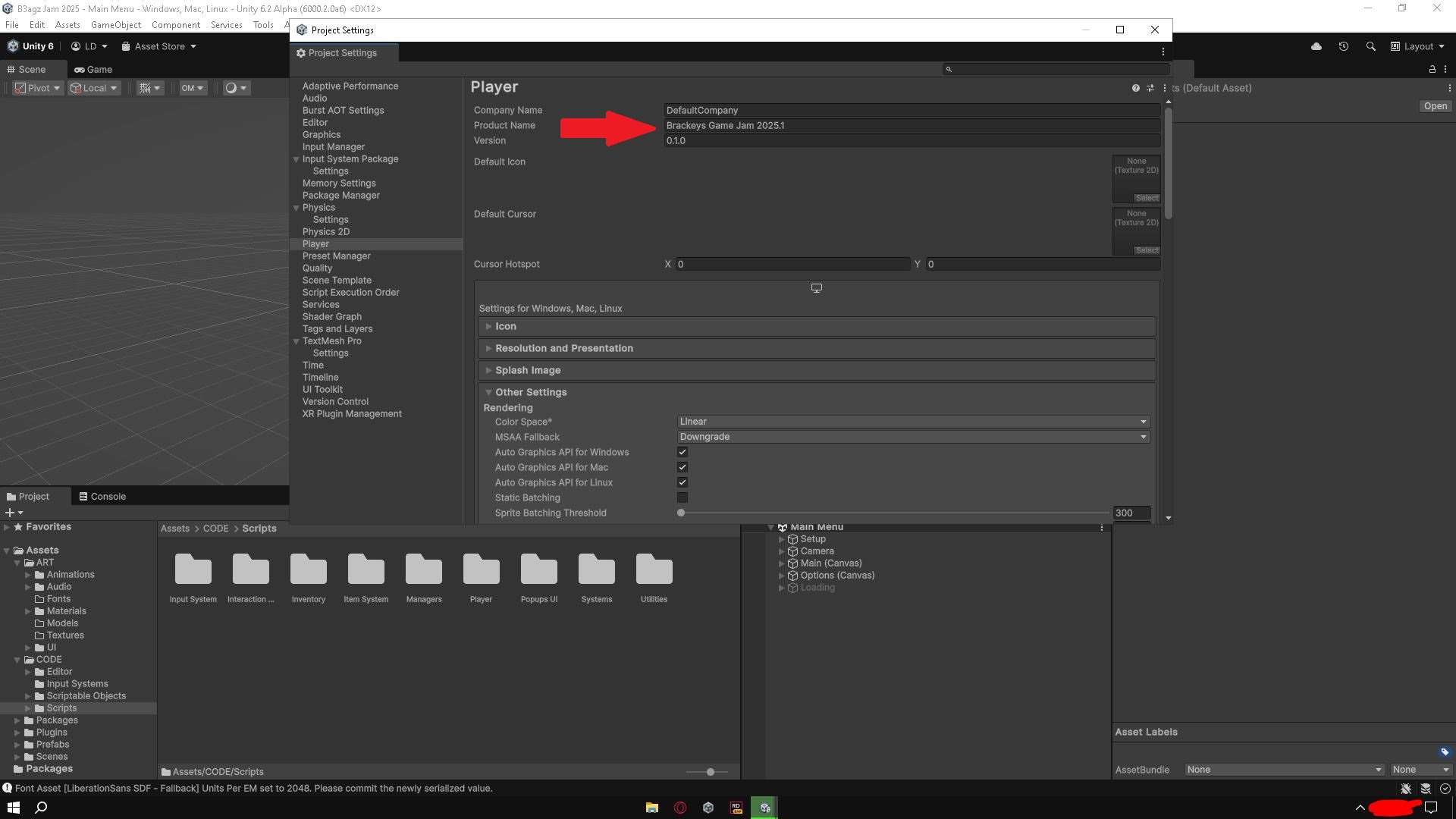Open the Project Settings tab kebab menu
1456x819 pixels.
1163,52
